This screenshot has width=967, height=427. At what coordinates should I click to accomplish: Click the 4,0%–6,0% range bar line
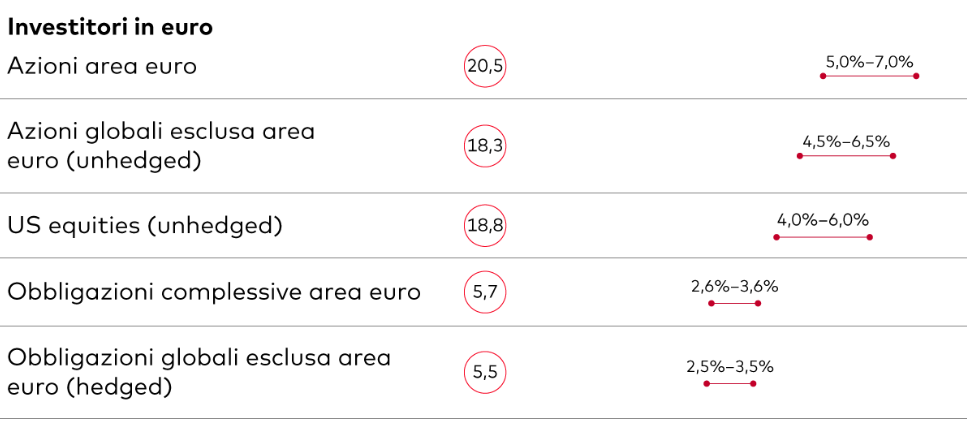coord(823,237)
